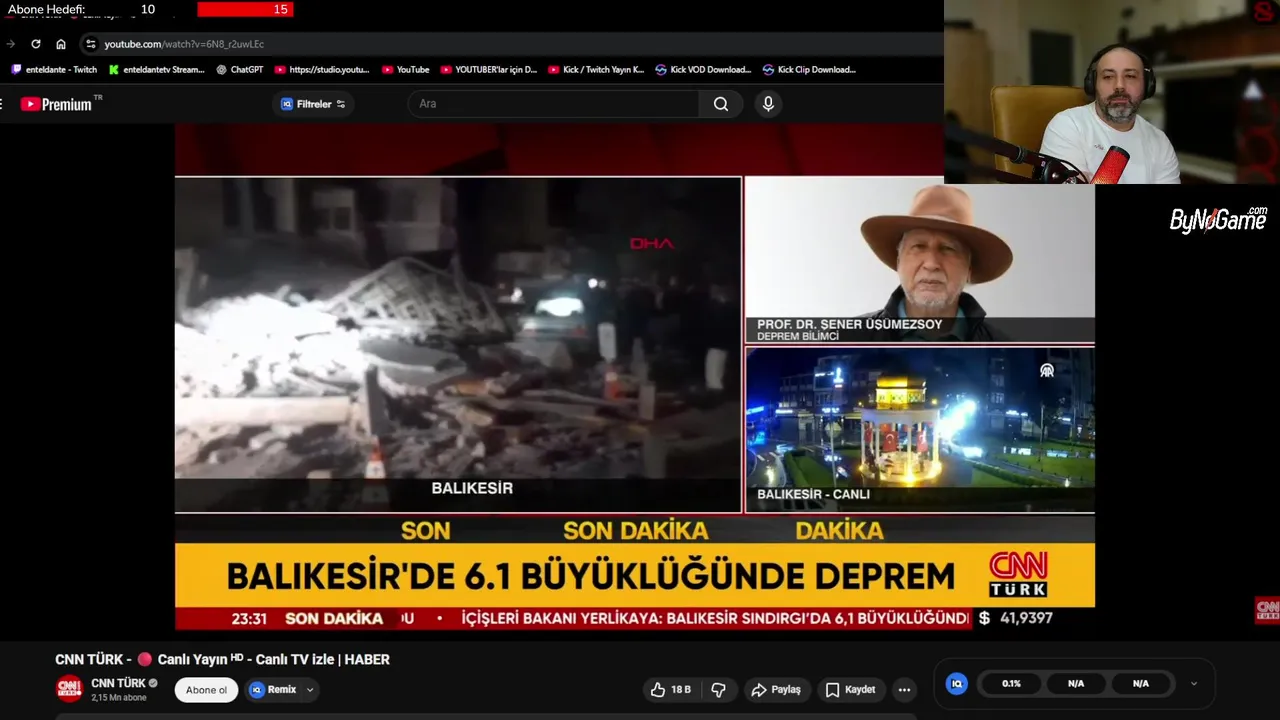Open the ChatGPT bookmark
The width and height of the screenshot is (1280, 720).
[240, 70]
